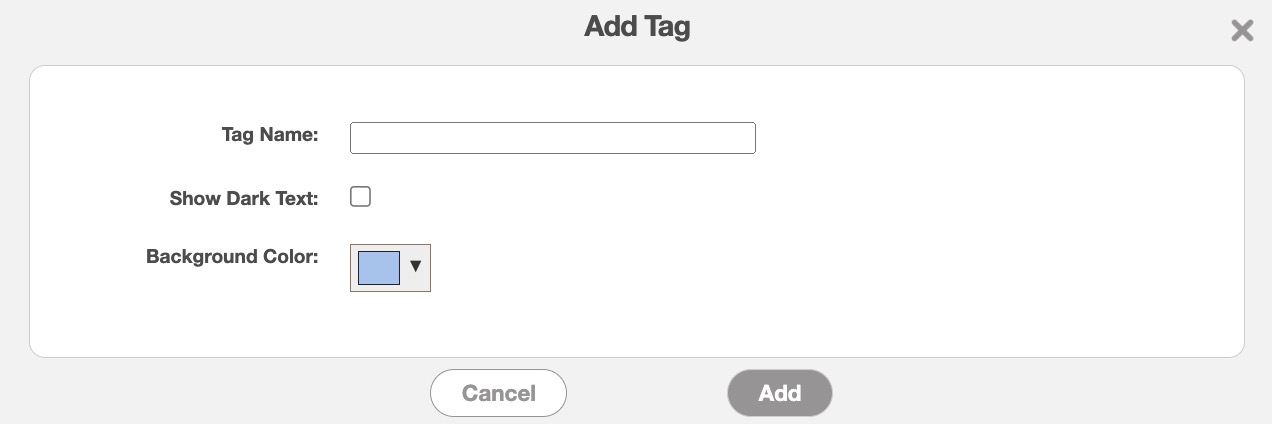The image size is (1272, 424).
Task: Open the background color picker
Action: click(390, 268)
